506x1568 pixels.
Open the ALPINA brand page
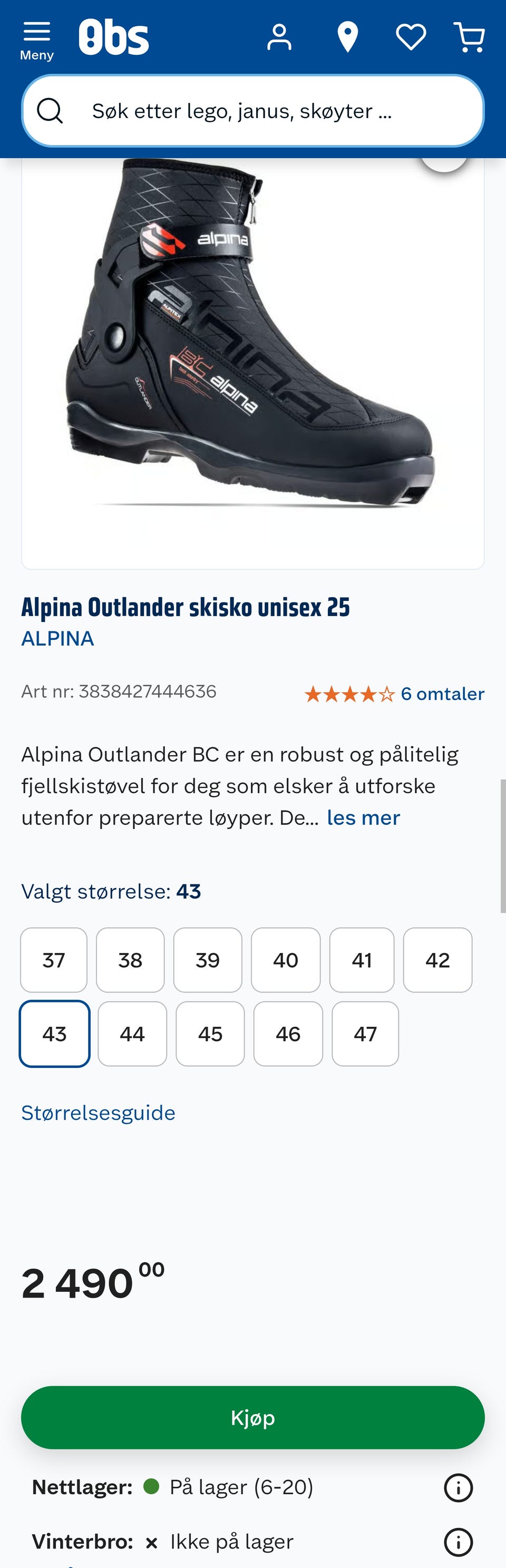(x=58, y=638)
